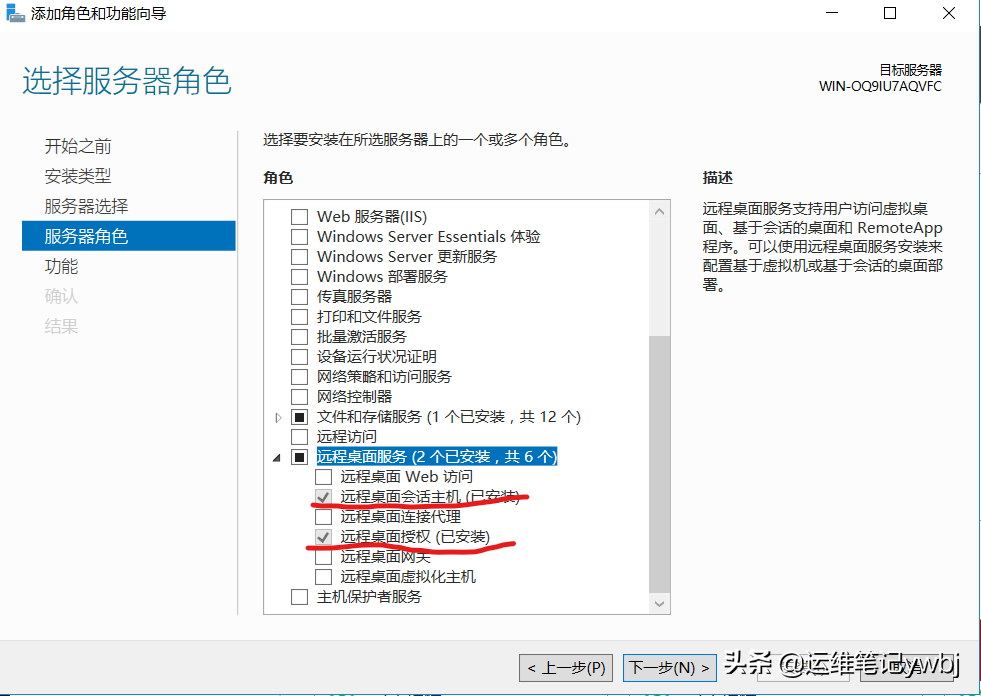Go to the 安装类型 wizard step

point(78,177)
